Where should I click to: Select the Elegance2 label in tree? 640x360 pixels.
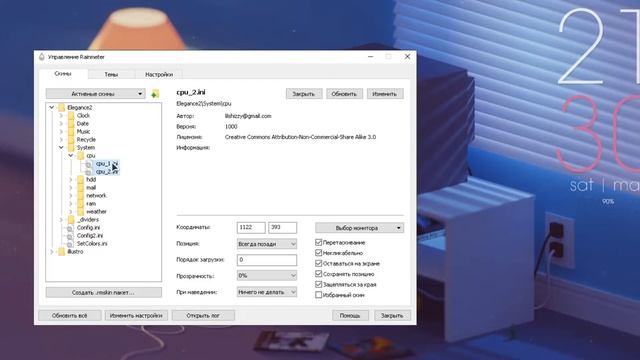click(80, 107)
